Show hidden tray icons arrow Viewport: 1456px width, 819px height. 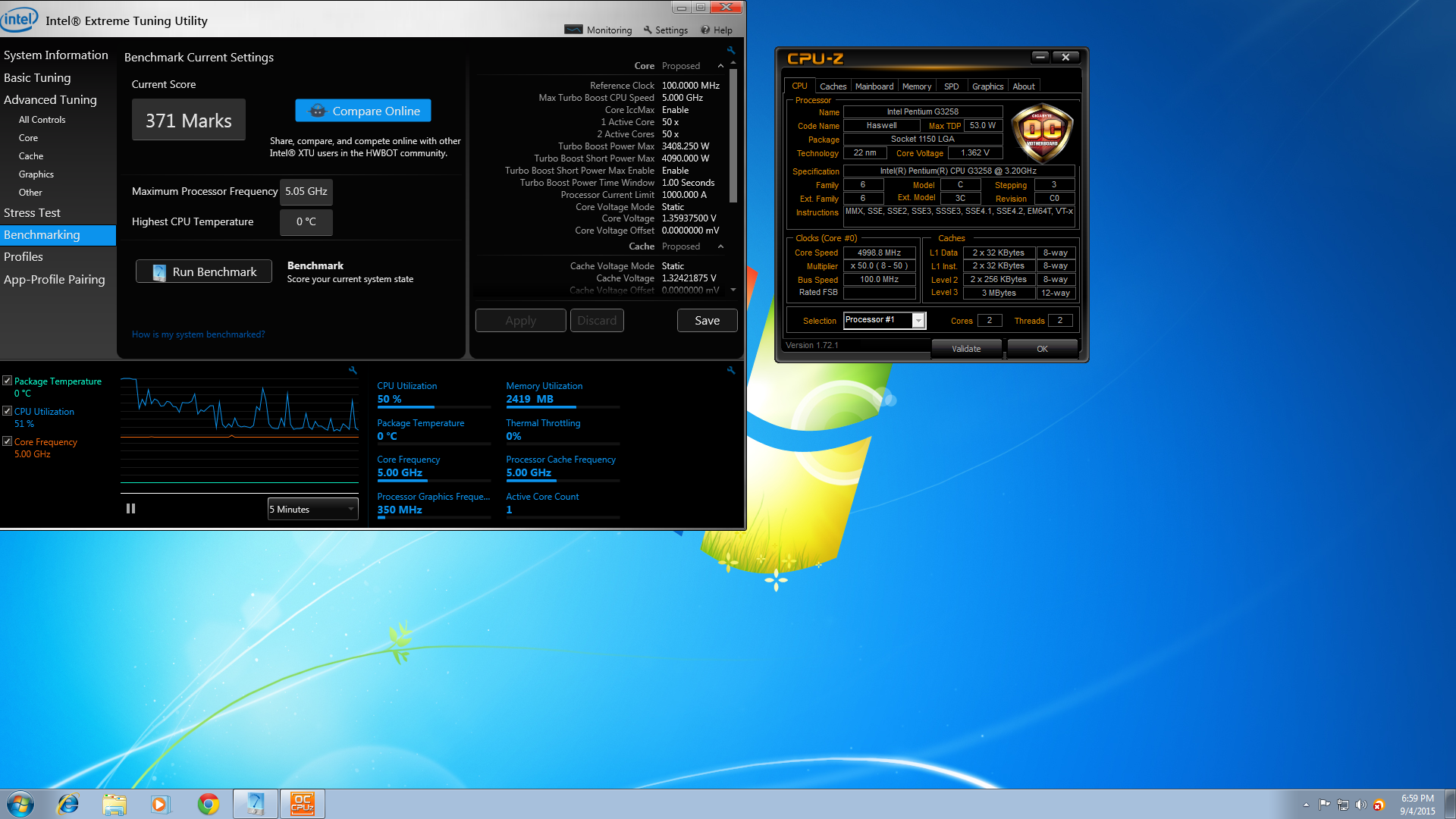click(x=1306, y=805)
